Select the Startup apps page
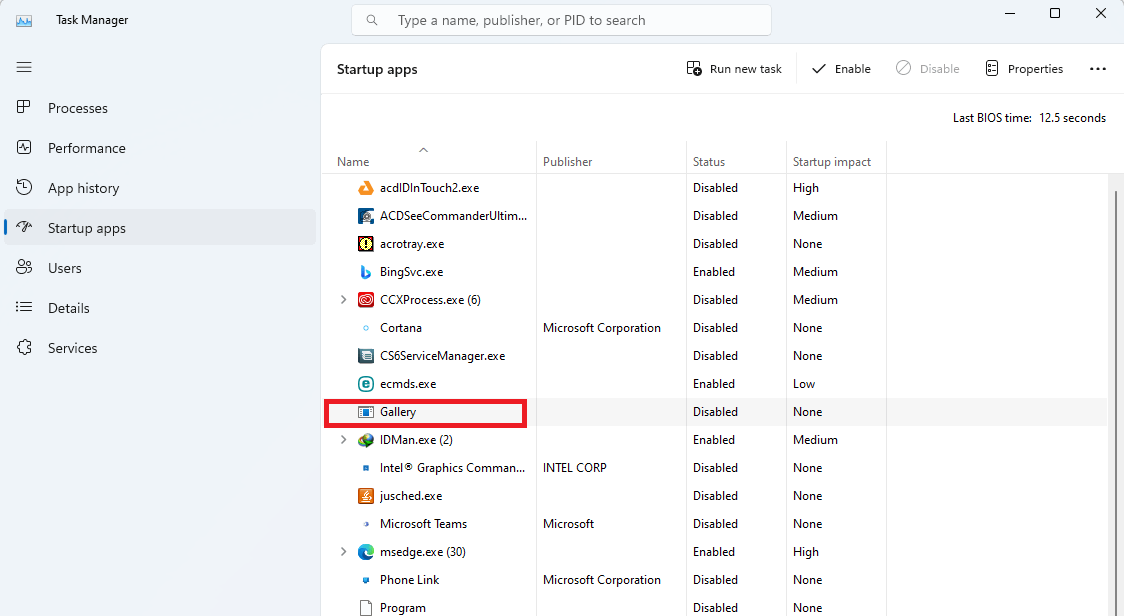 click(160, 227)
